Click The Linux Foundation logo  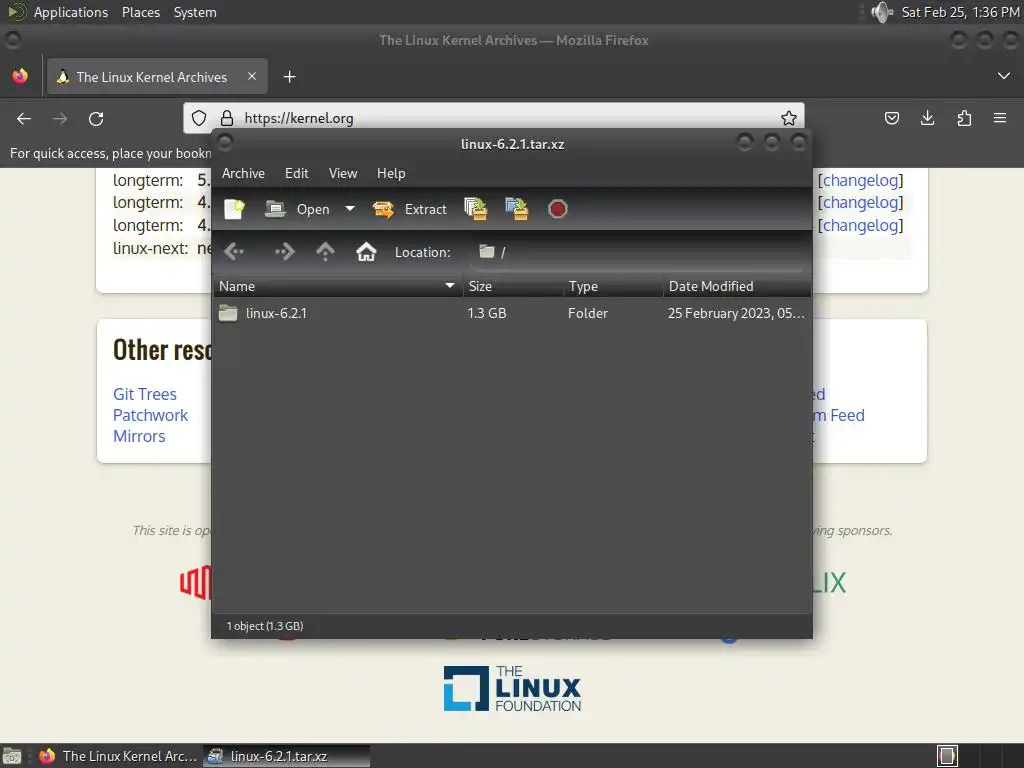(x=512, y=688)
